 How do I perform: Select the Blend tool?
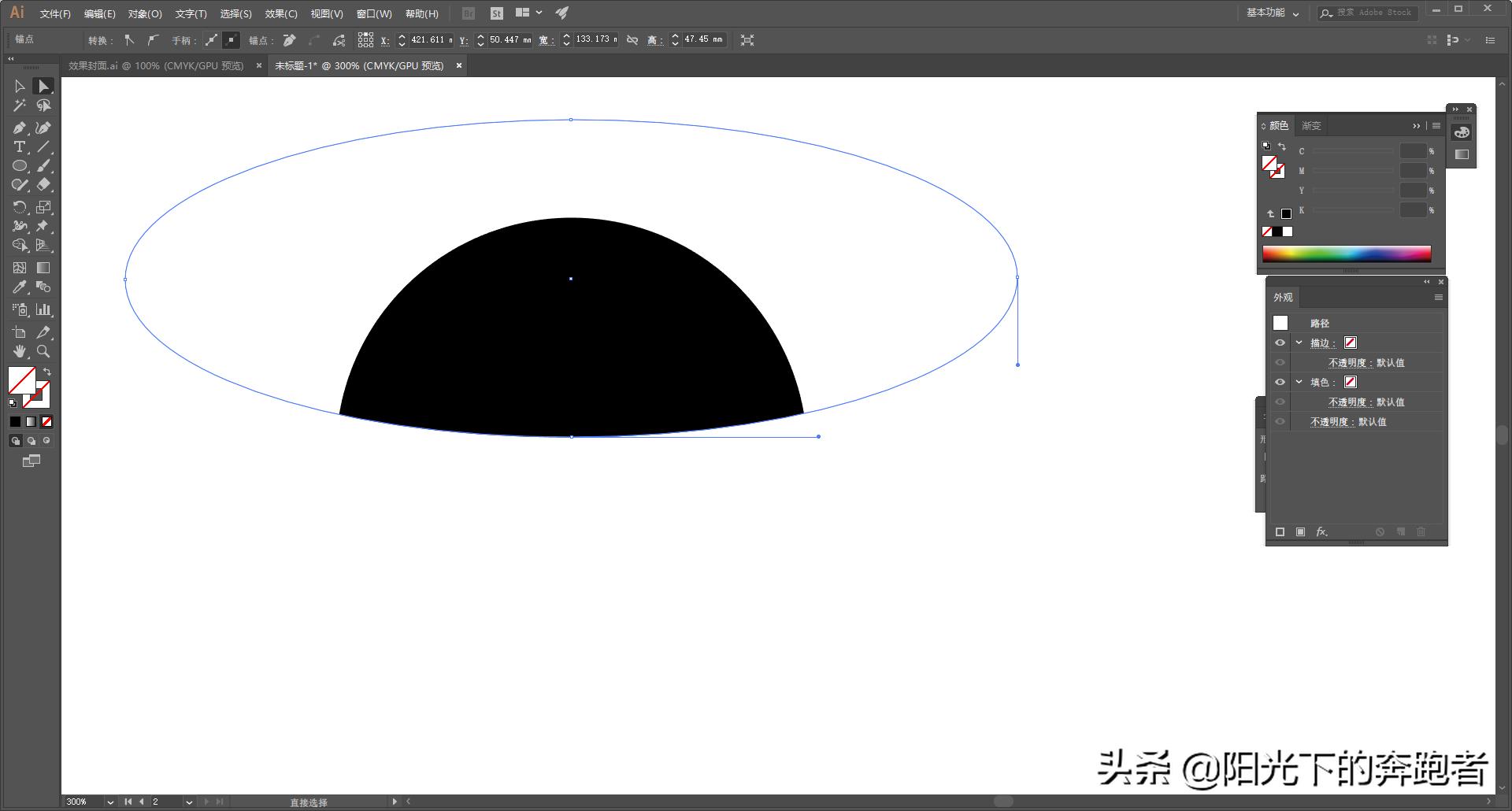point(44,287)
